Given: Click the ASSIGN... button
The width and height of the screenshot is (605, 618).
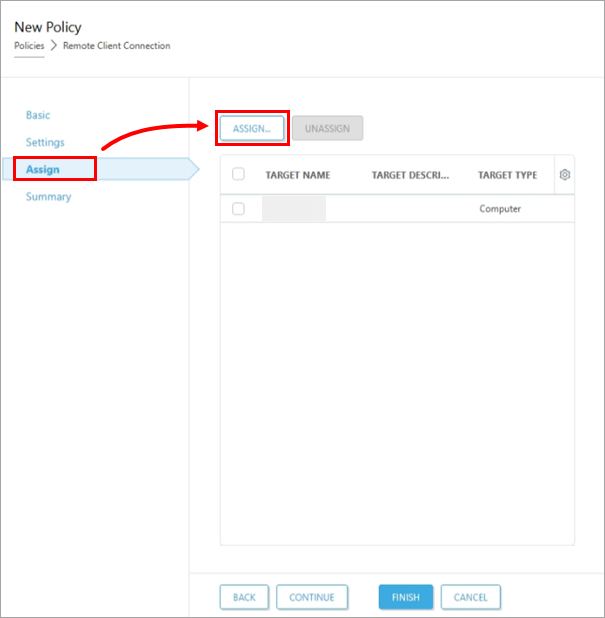Looking at the screenshot, I should [x=252, y=128].
